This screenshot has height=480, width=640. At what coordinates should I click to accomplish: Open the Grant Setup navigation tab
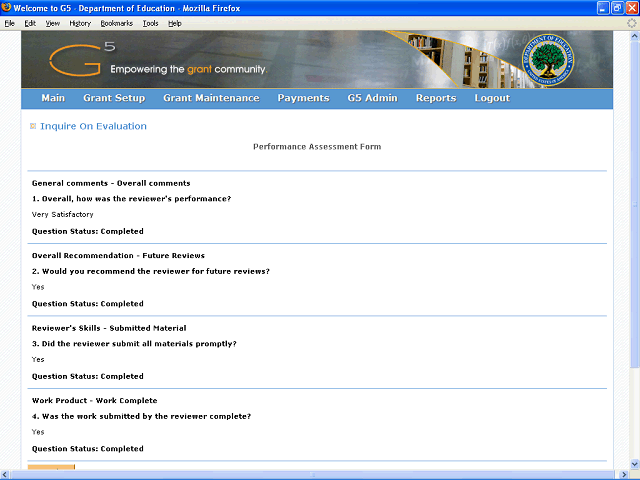pos(114,98)
